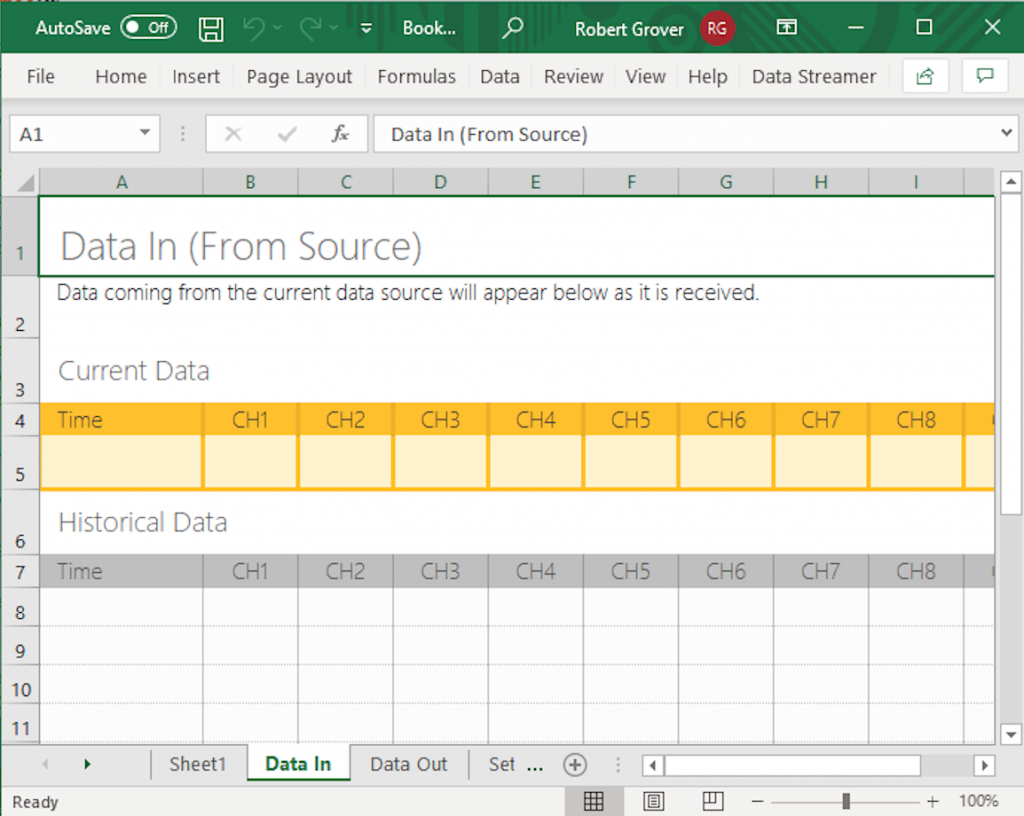Click the 'Current Data' heading
Viewport: 1024px width, 816px height.
(134, 371)
